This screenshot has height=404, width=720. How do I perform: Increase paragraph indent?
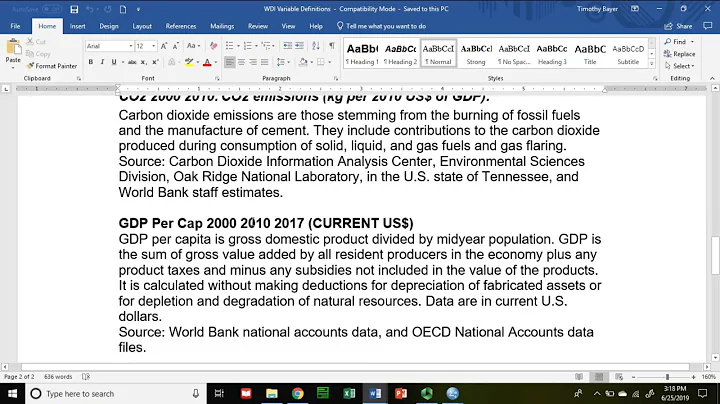click(x=299, y=45)
